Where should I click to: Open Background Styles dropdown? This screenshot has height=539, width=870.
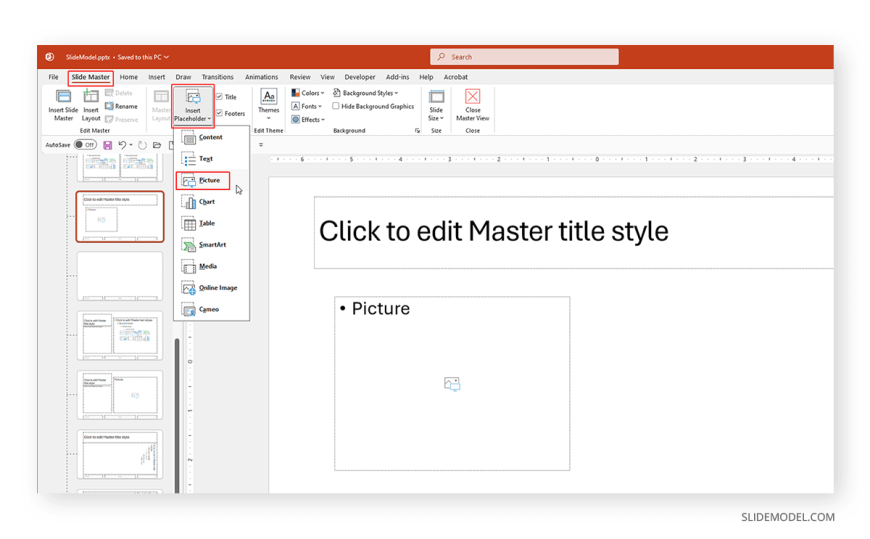(x=366, y=93)
